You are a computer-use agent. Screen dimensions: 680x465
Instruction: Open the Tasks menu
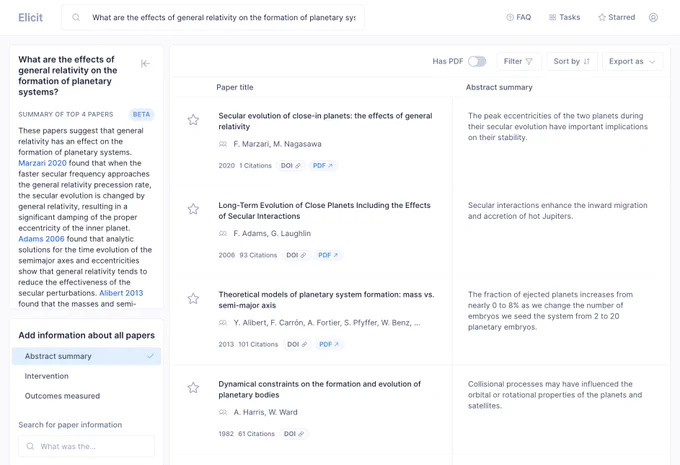(x=564, y=17)
